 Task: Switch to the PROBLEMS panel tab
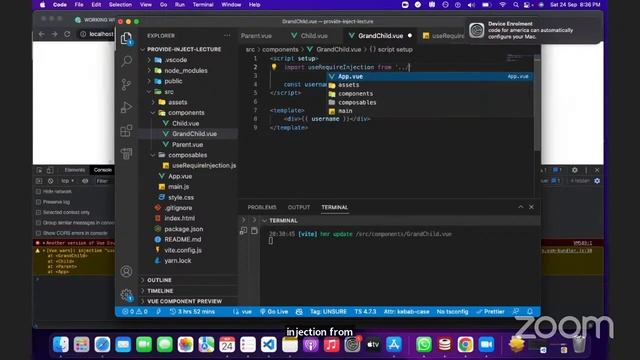262,207
